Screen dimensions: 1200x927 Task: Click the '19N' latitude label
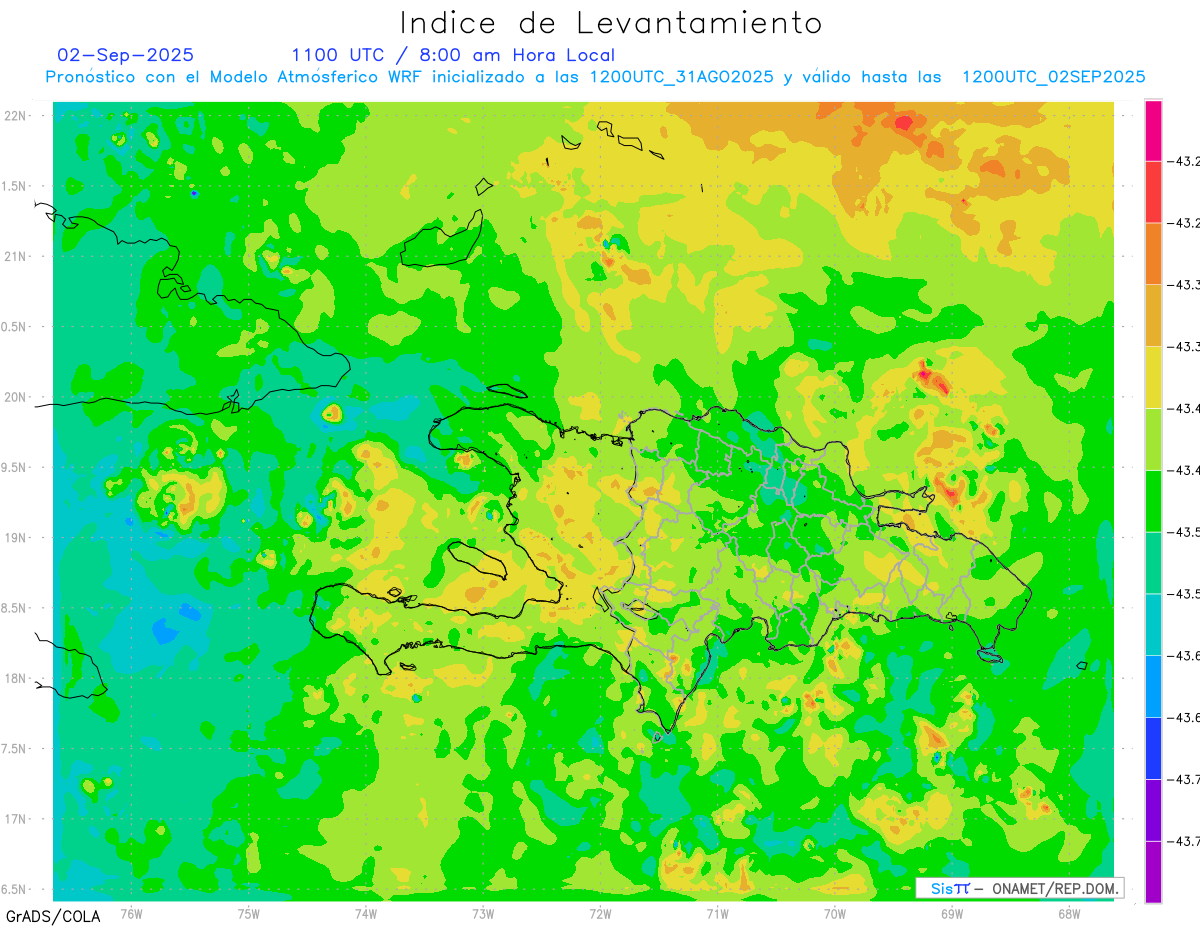pos(15,538)
